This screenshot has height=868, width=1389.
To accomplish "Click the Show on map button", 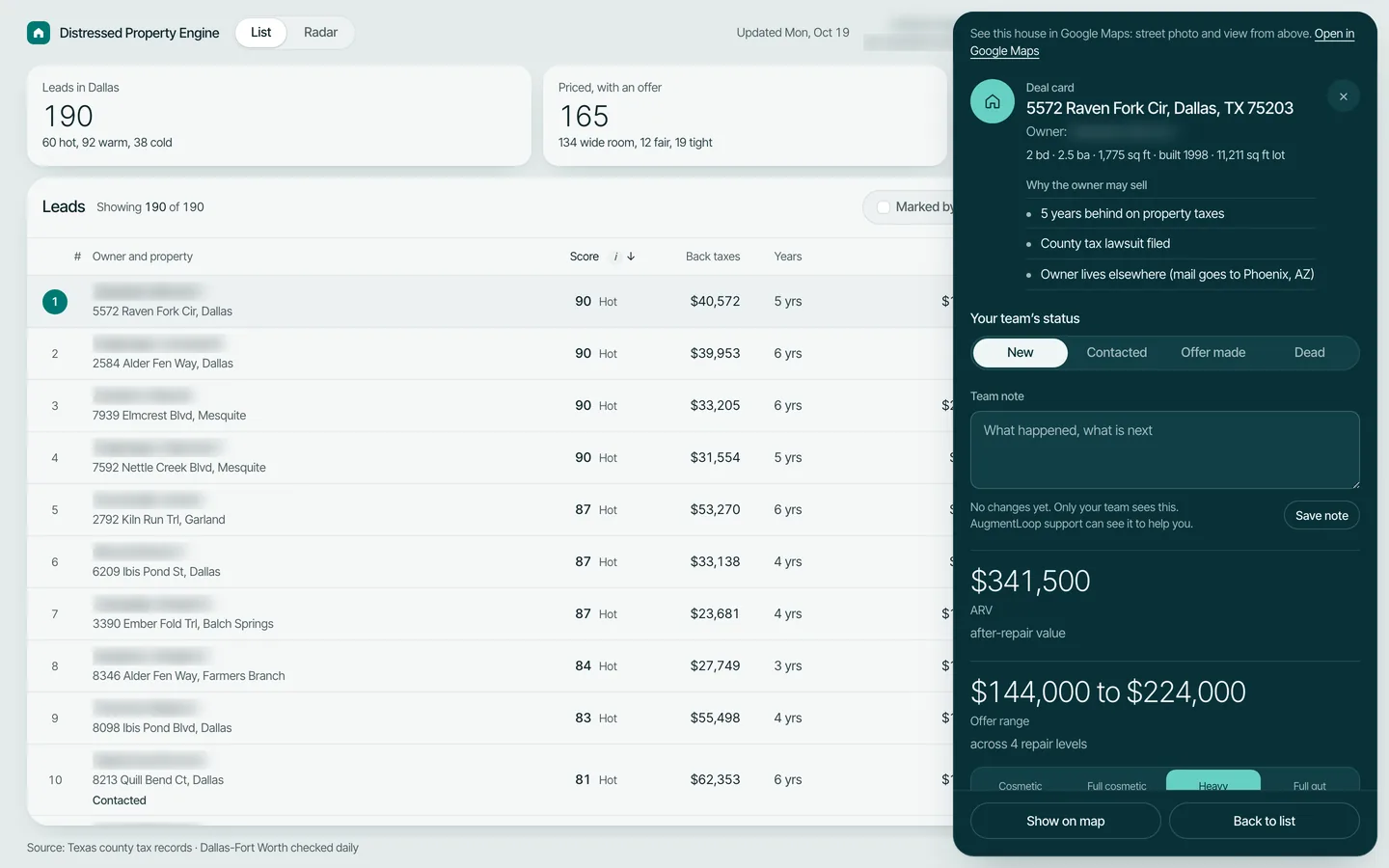I will click(1065, 821).
